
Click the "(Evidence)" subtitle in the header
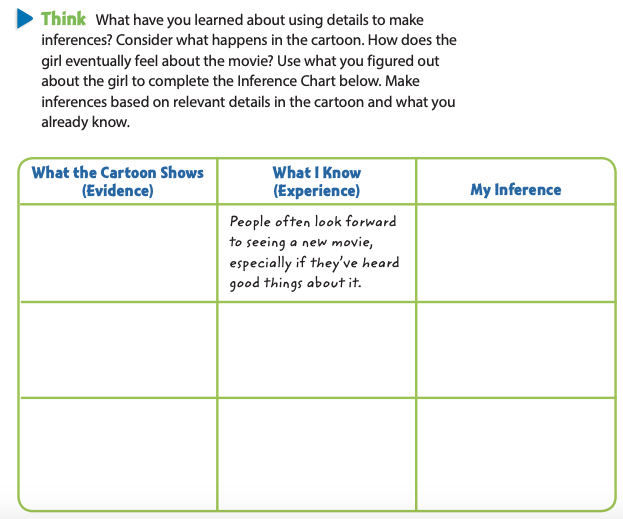pos(117,190)
